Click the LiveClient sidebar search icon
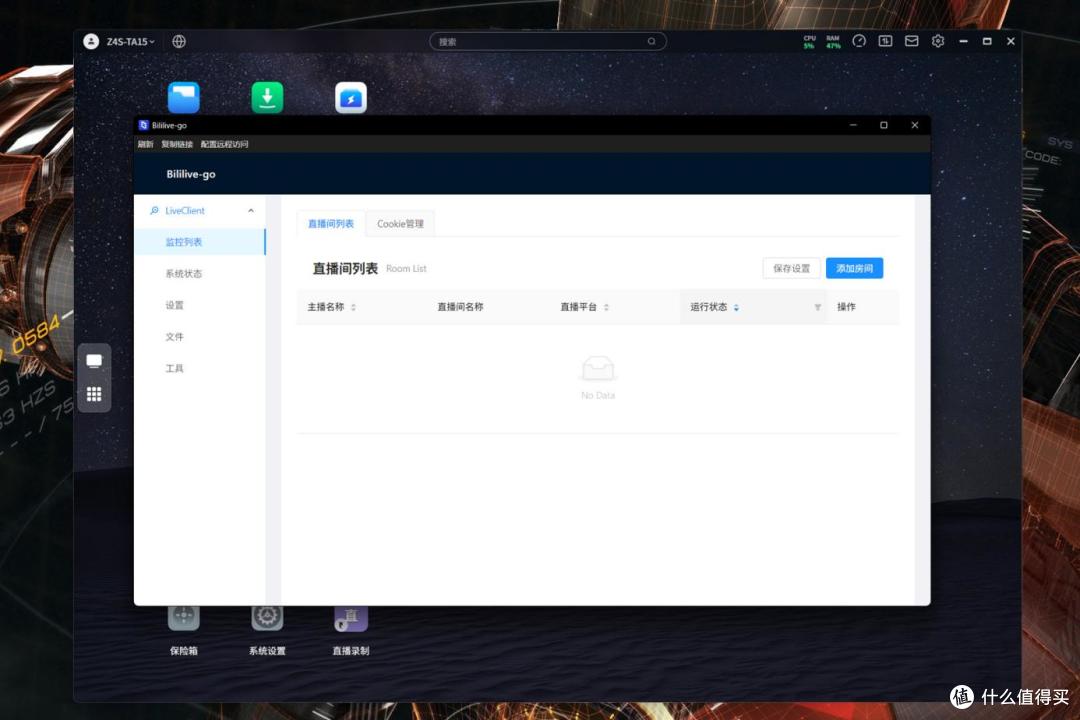Image resolution: width=1080 pixels, height=720 pixels. tap(154, 211)
